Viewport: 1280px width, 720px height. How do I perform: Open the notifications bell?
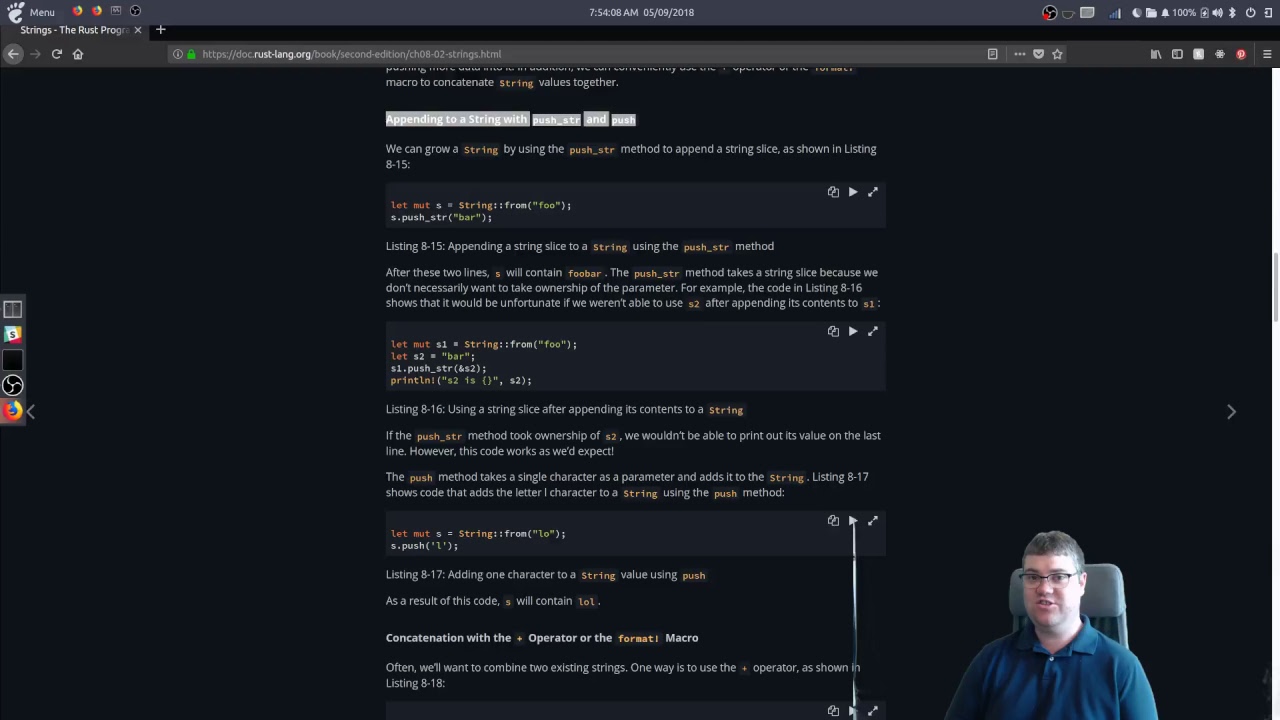(x=1165, y=13)
